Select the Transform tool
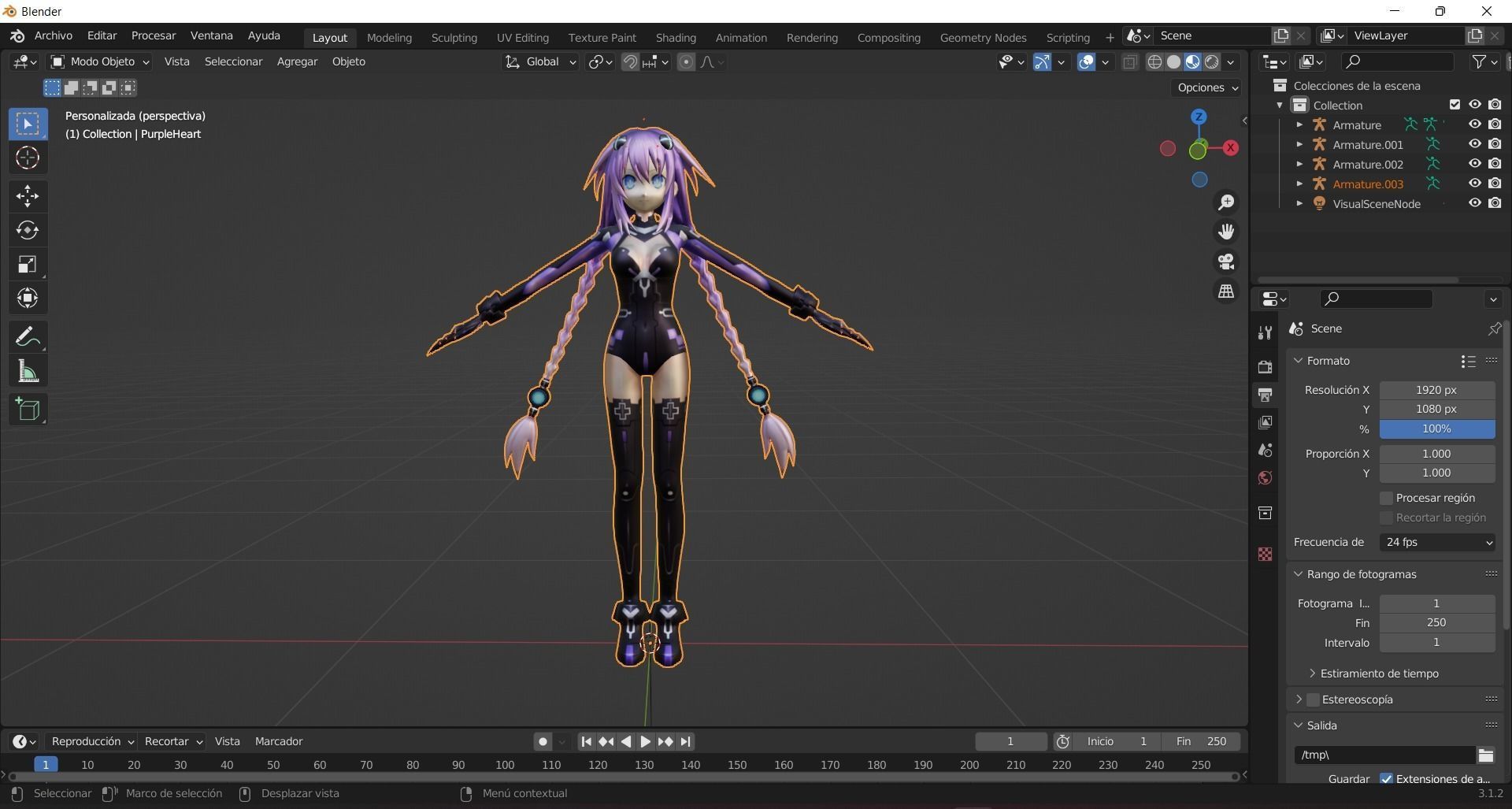The width and height of the screenshot is (1512, 809). [x=28, y=299]
